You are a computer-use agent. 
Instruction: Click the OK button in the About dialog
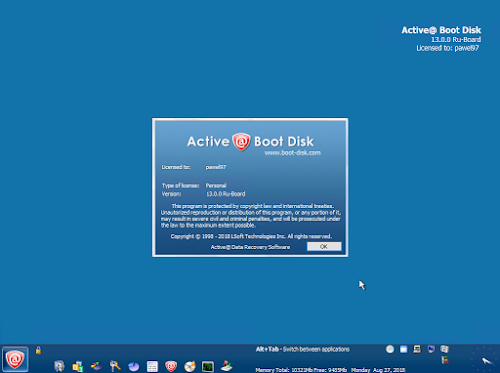[x=324, y=246]
